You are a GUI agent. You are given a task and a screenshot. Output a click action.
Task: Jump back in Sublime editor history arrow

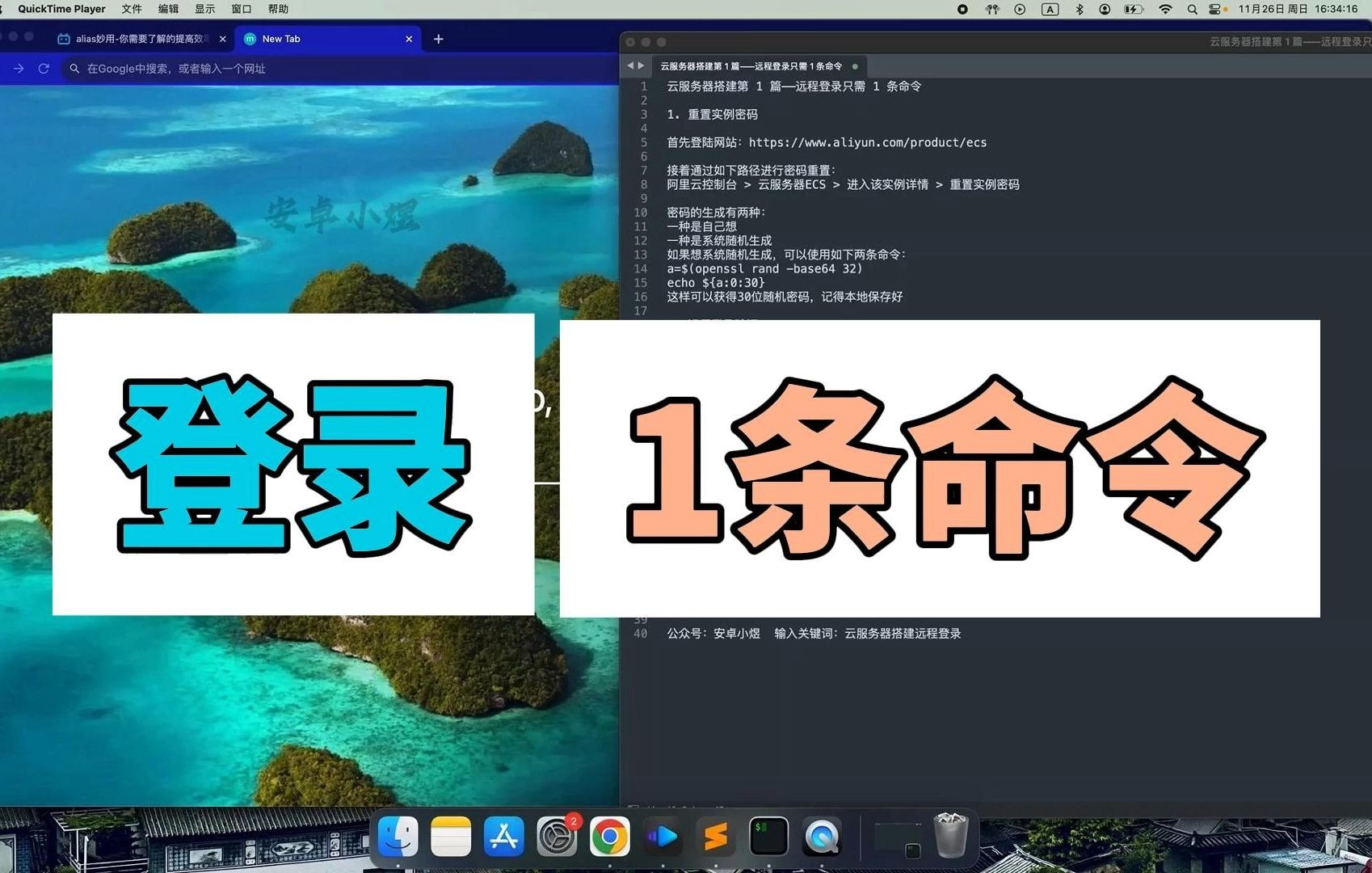[630, 65]
